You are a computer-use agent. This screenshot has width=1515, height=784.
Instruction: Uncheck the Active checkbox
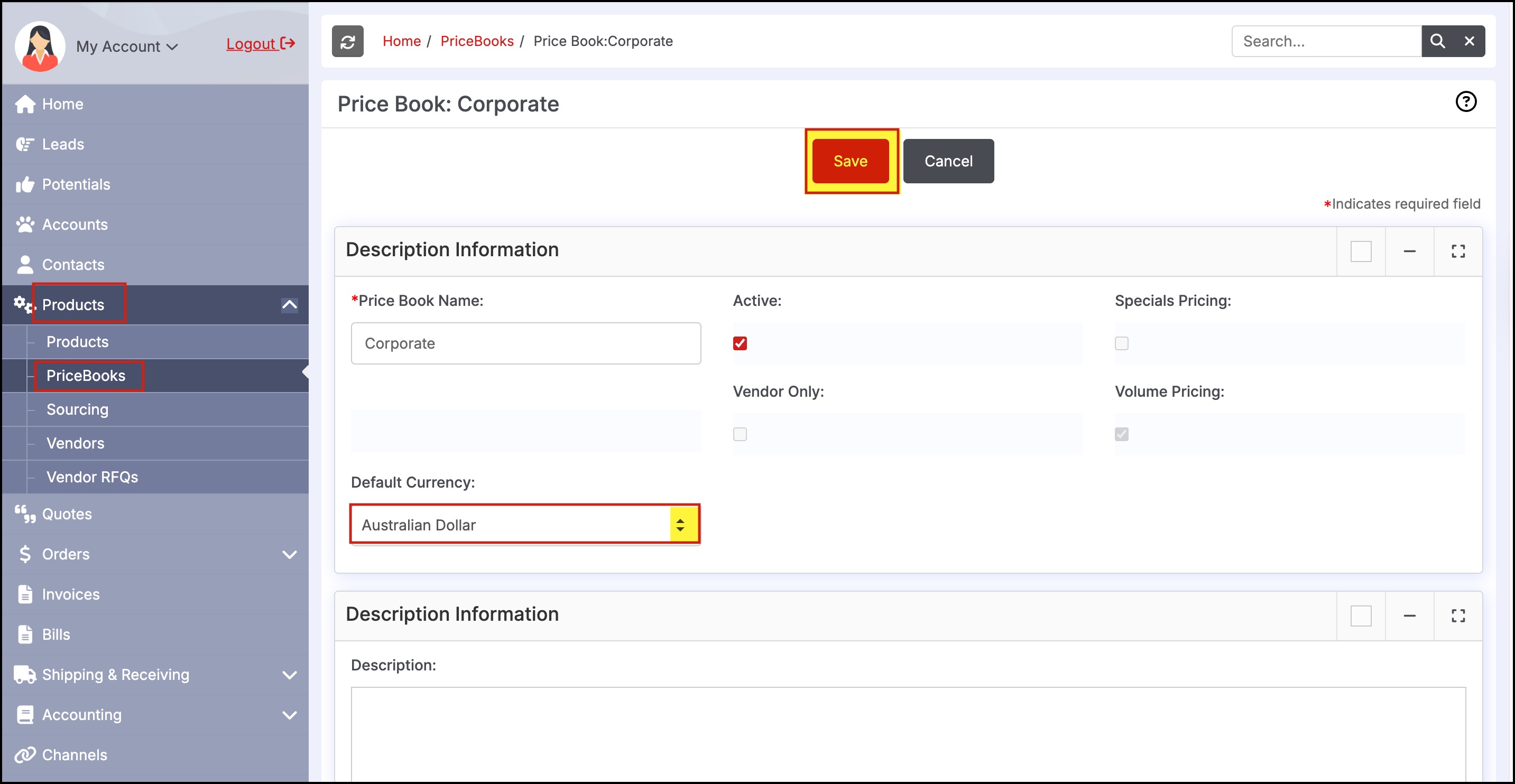click(740, 343)
